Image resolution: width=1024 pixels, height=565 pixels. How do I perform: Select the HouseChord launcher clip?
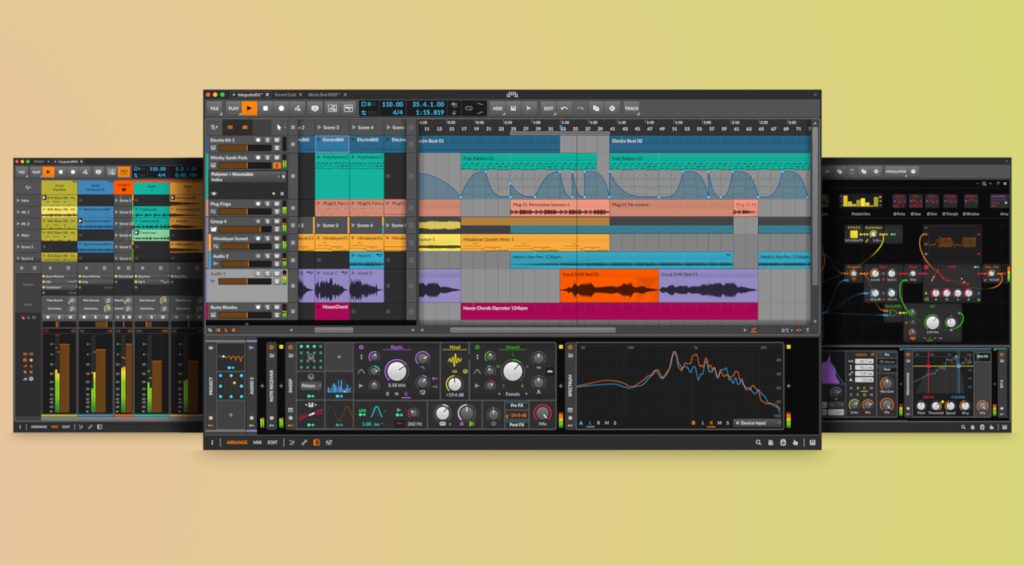click(x=332, y=311)
